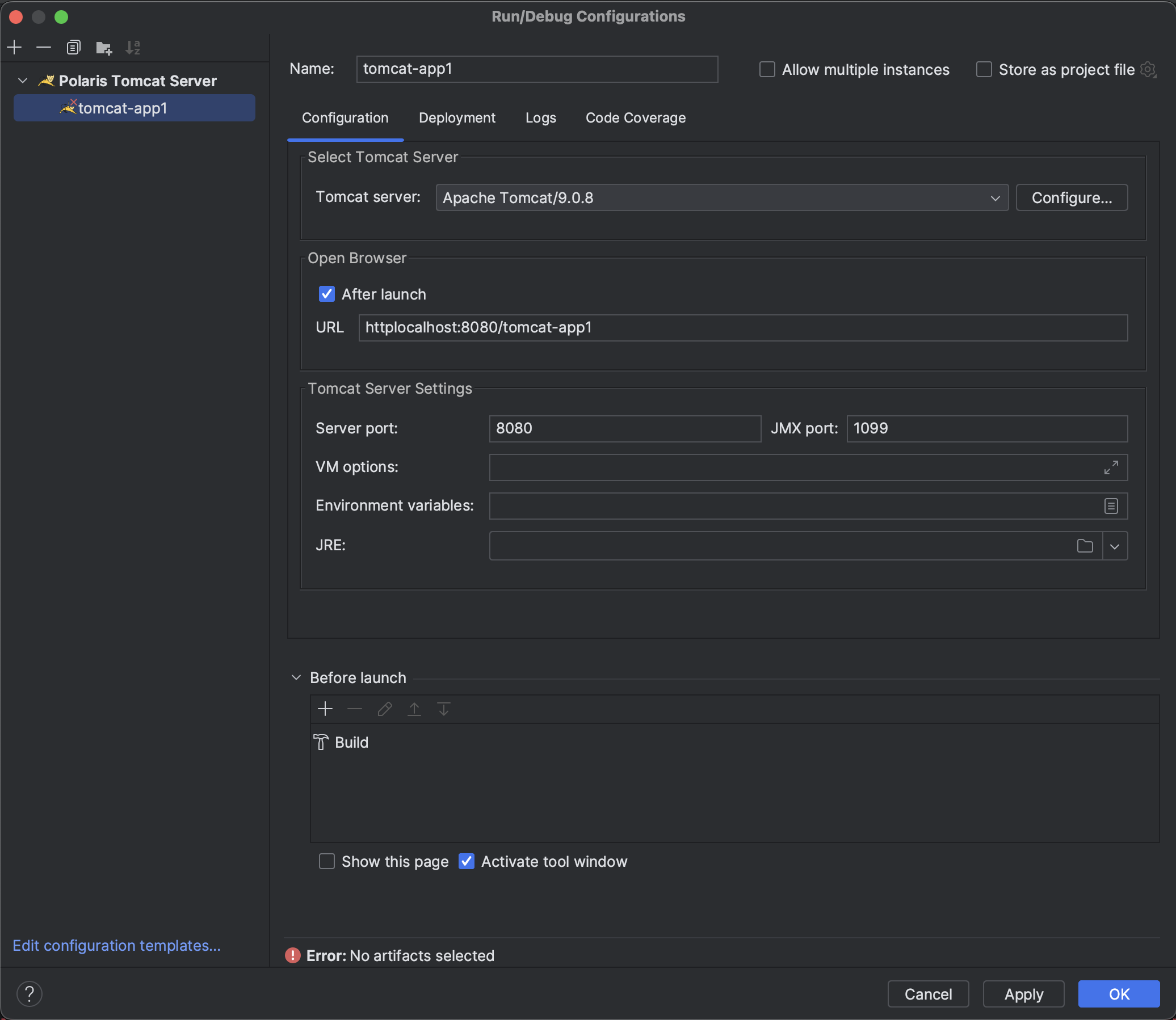Image resolution: width=1176 pixels, height=1020 pixels.
Task: Click Add New Configuration plus icon
Action: coord(14,47)
